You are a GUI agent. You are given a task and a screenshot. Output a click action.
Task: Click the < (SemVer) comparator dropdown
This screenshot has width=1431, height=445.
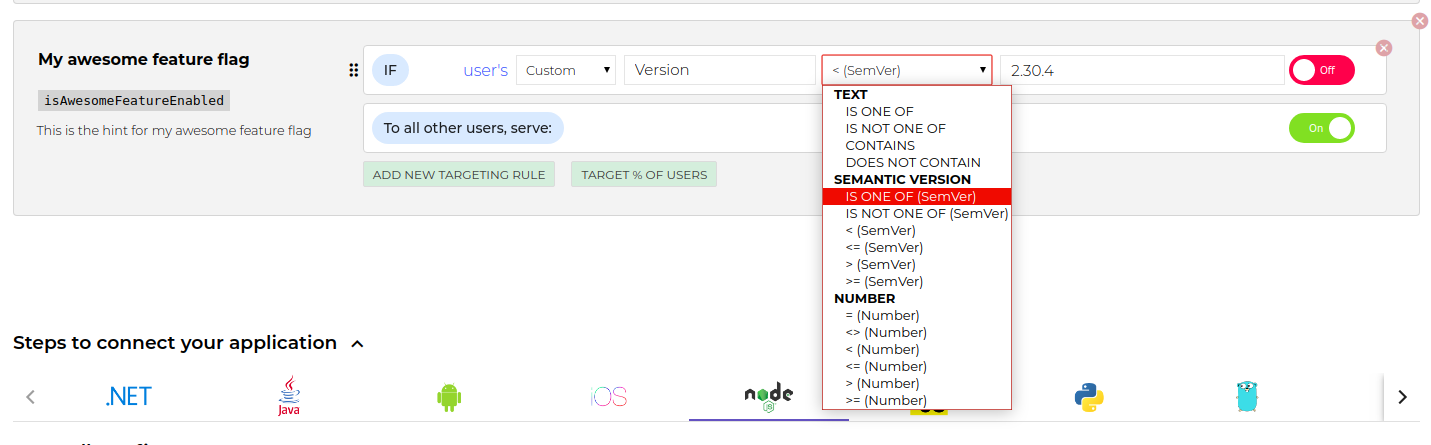click(906, 70)
